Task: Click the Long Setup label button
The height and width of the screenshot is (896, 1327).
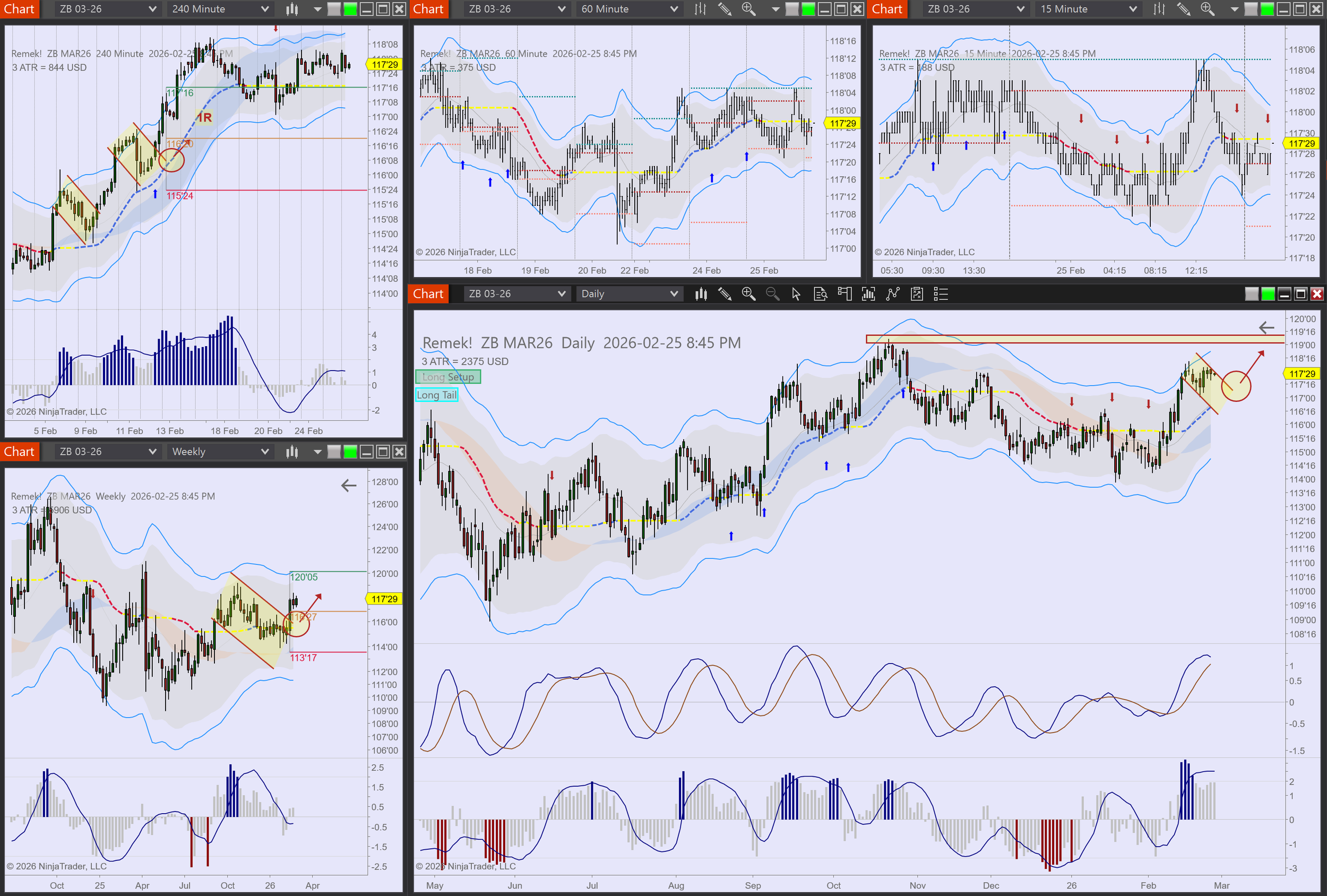Action: pyautogui.click(x=448, y=377)
